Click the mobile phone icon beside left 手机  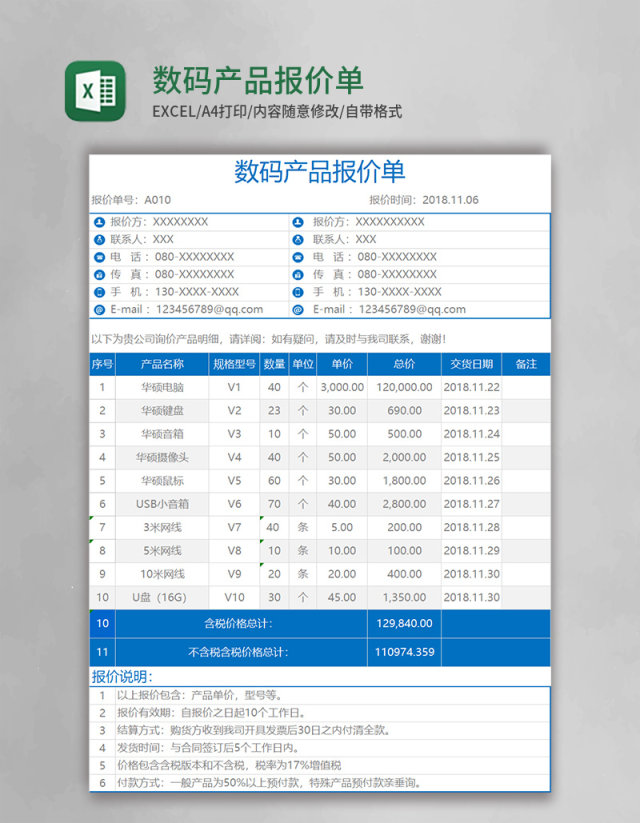(x=99, y=292)
